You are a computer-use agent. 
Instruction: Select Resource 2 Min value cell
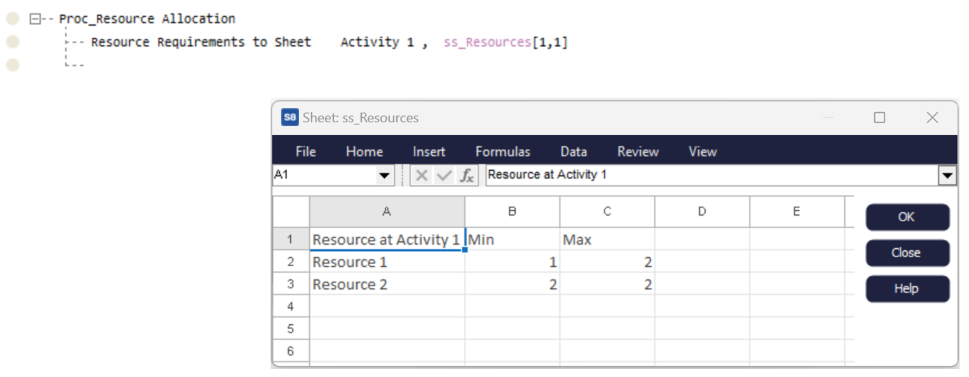pyautogui.click(x=512, y=284)
